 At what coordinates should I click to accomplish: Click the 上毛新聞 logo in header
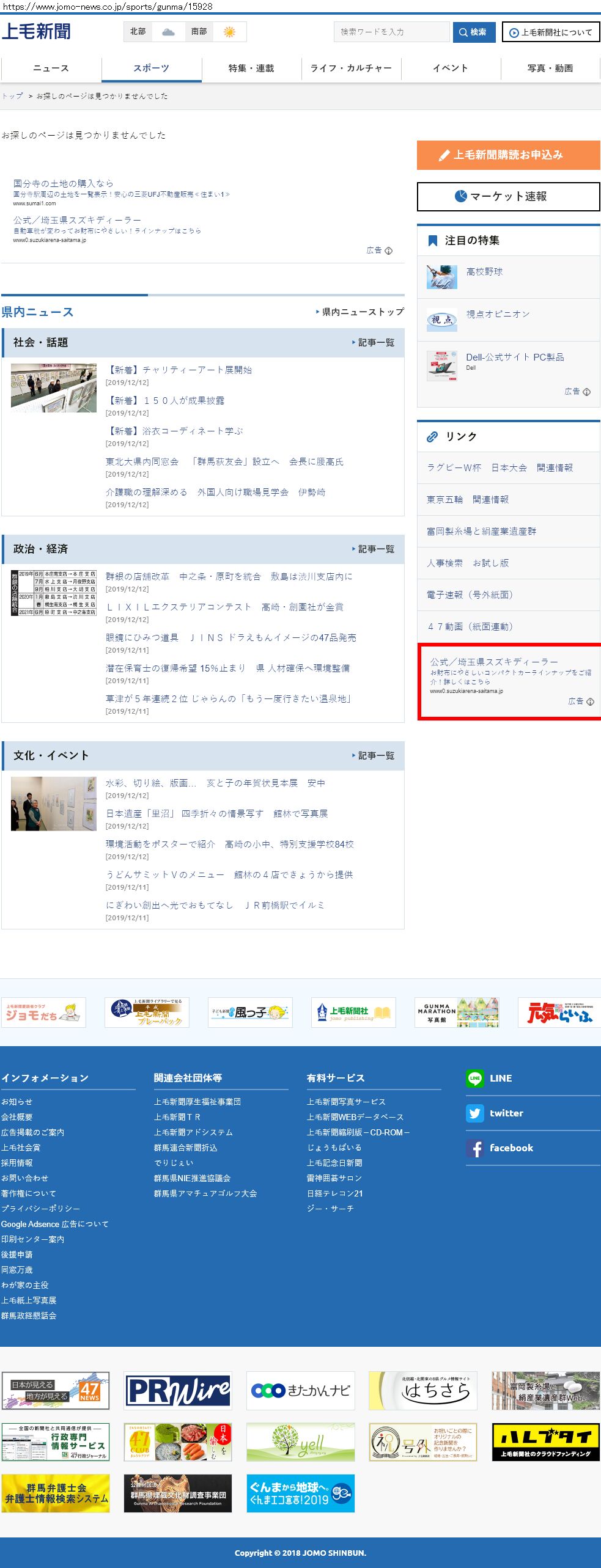[x=36, y=32]
